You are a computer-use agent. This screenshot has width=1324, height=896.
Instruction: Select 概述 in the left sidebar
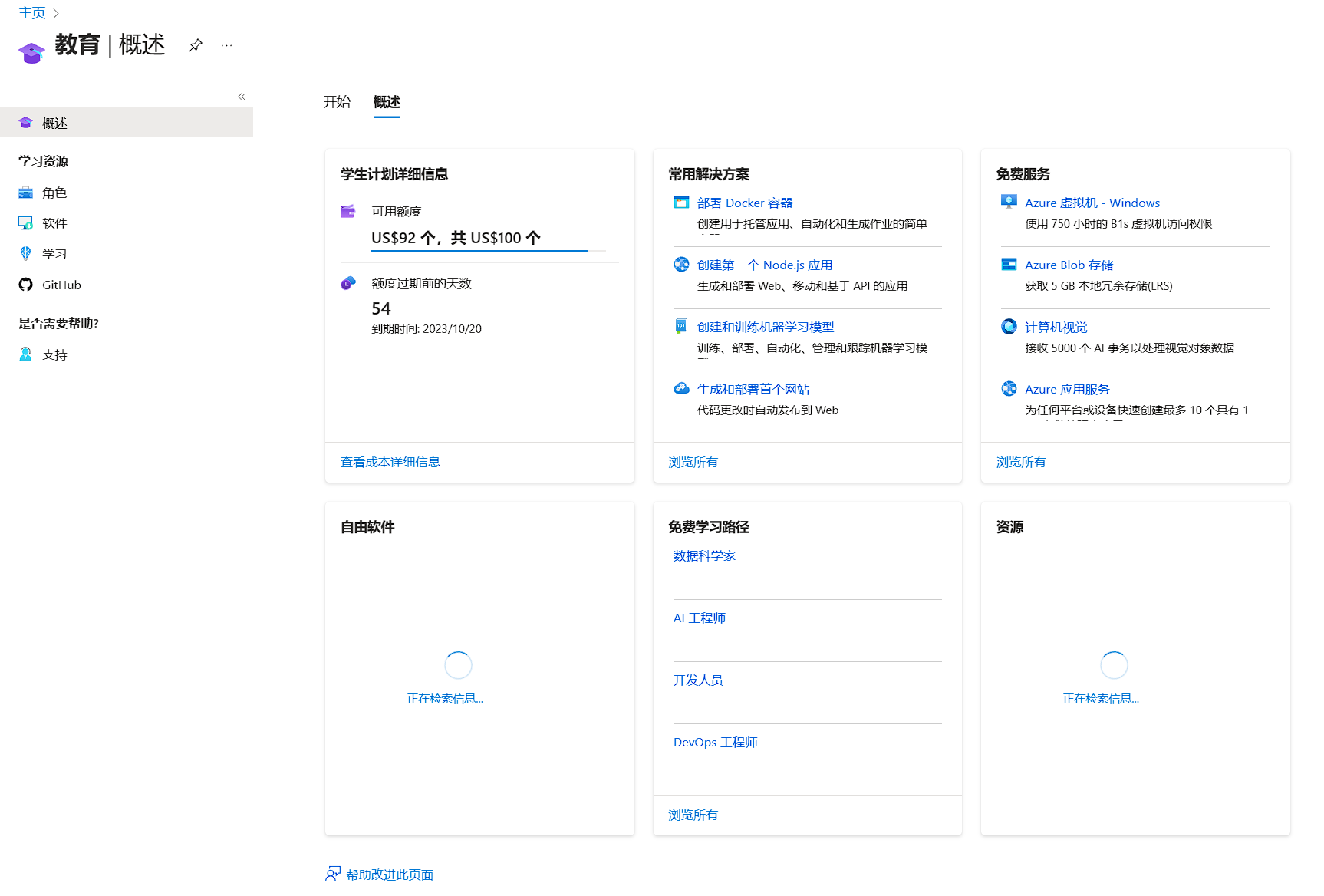click(127, 123)
